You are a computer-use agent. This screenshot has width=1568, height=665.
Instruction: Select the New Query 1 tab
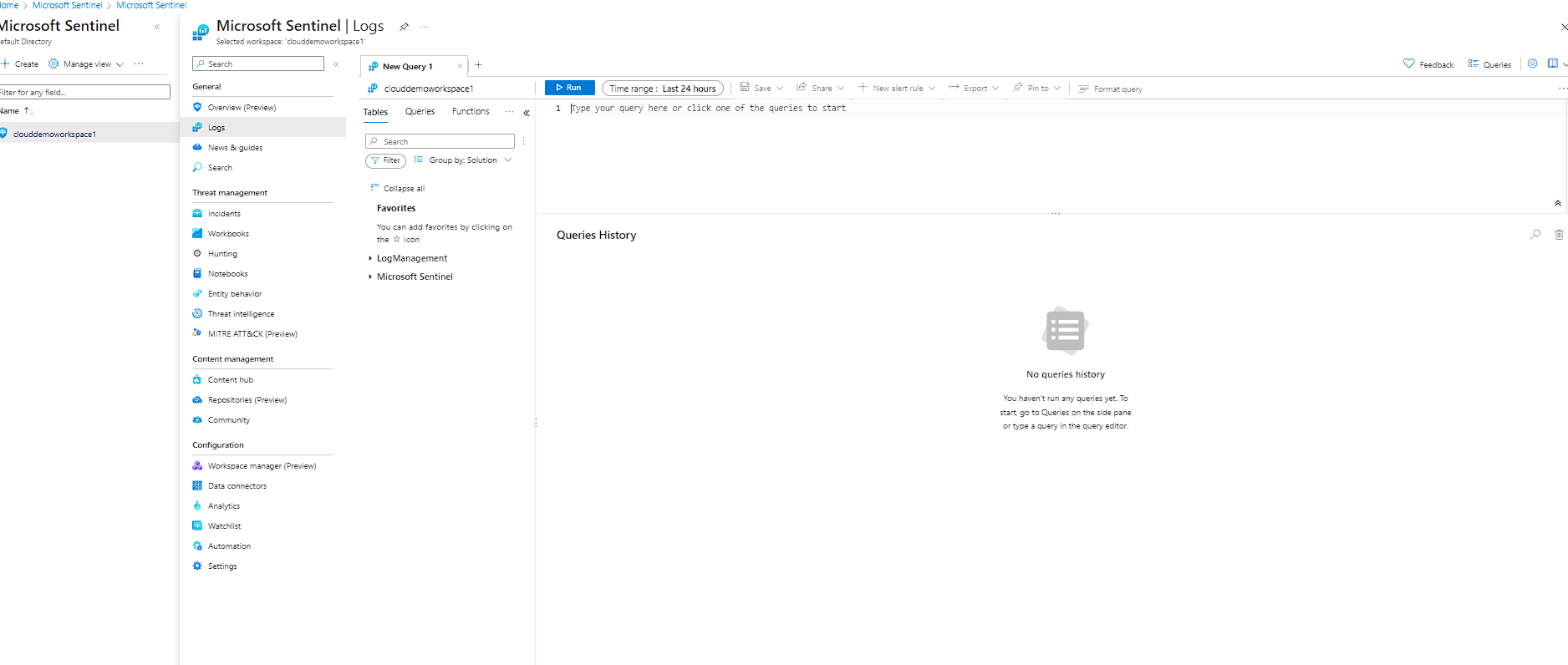(407, 66)
